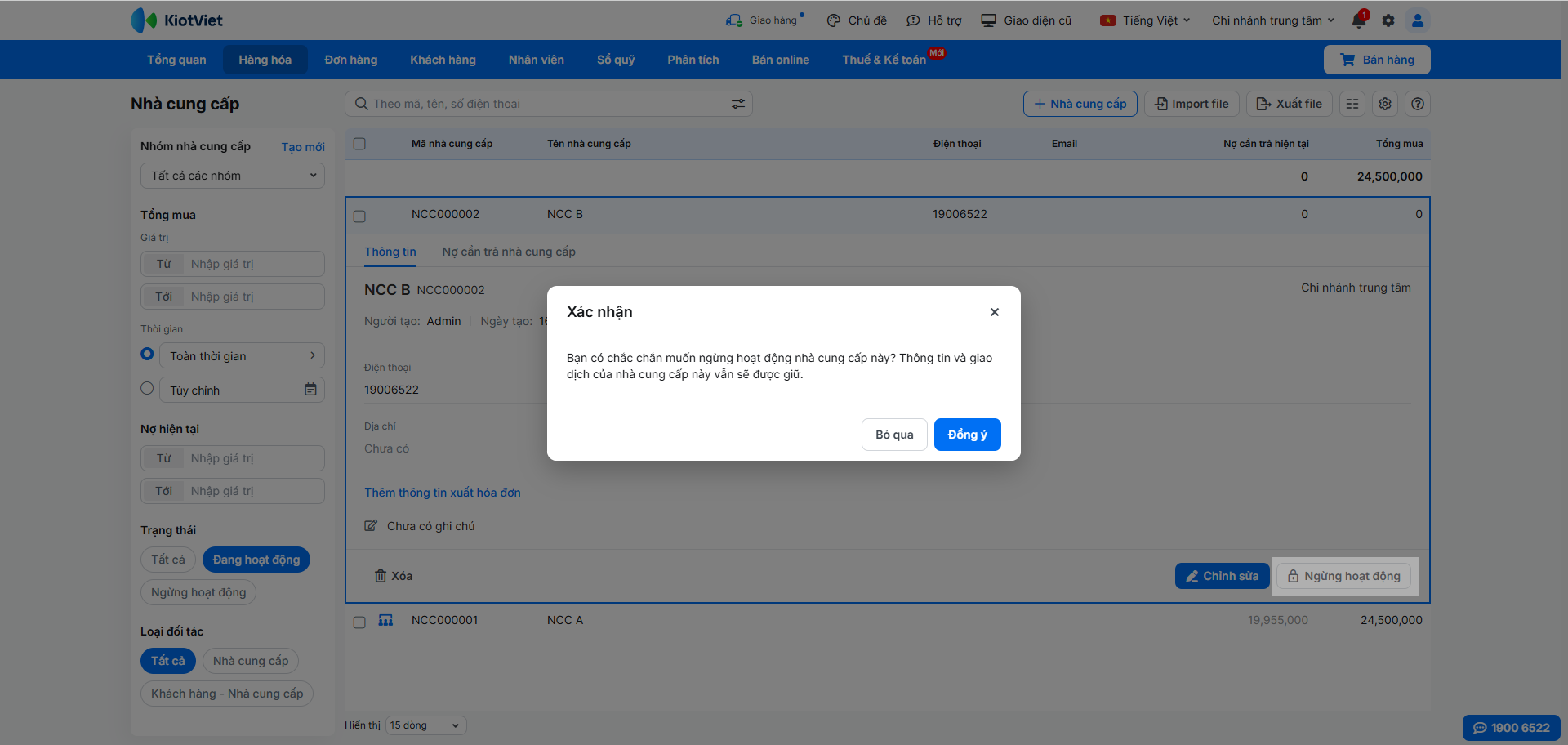Click the Ngừng hoạt động button in detail panel

tap(1344, 576)
